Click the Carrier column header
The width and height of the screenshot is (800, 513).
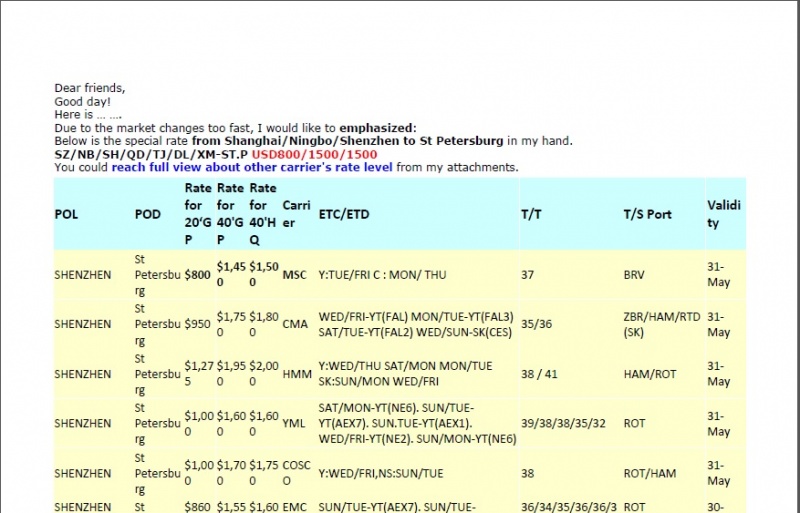296,214
